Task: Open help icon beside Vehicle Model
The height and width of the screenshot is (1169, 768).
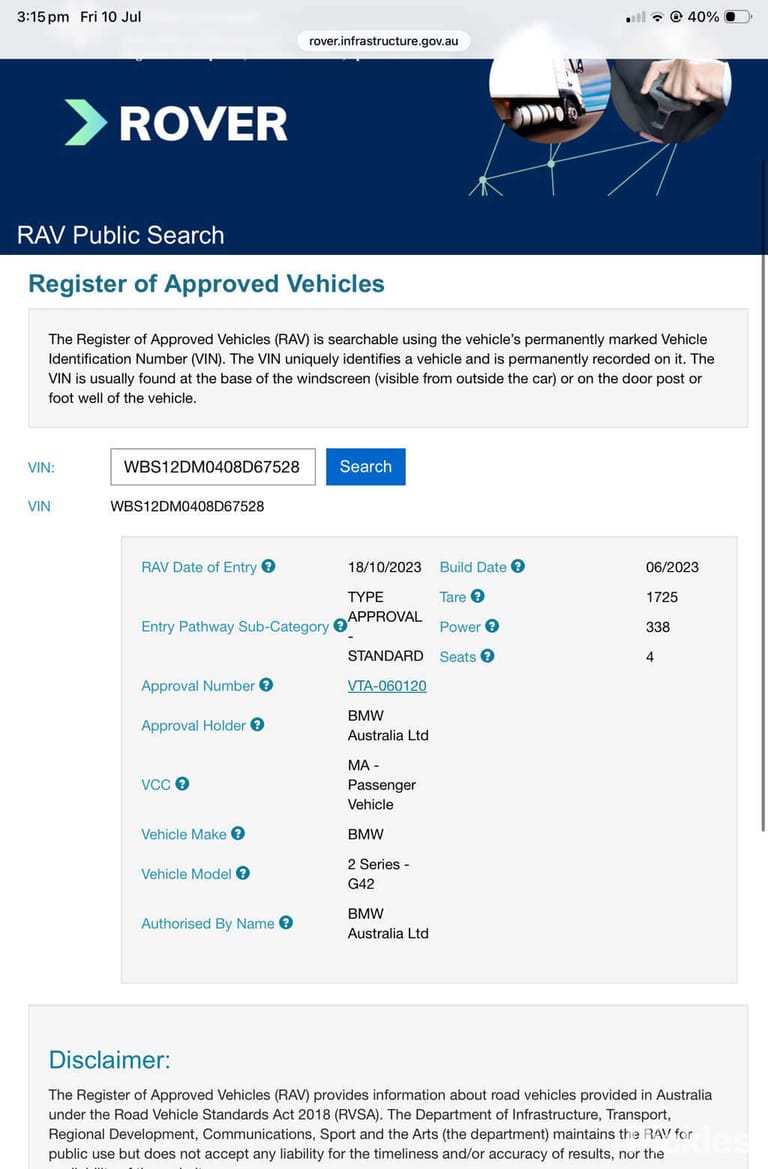Action: point(243,873)
